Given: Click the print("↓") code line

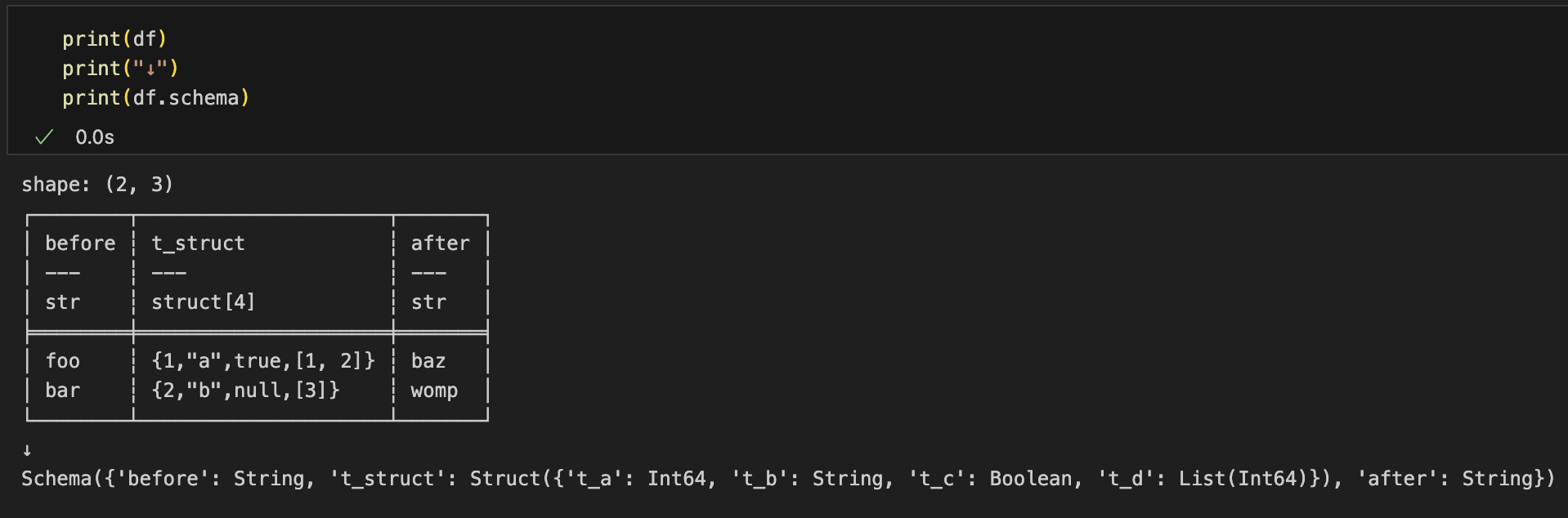Looking at the screenshot, I should click(120, 69).
